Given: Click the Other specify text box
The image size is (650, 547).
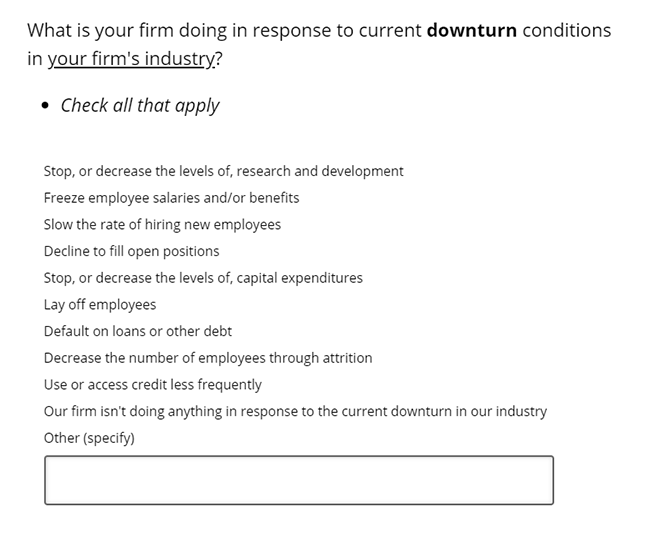Looking at the screenshot, I should point(299,480).
